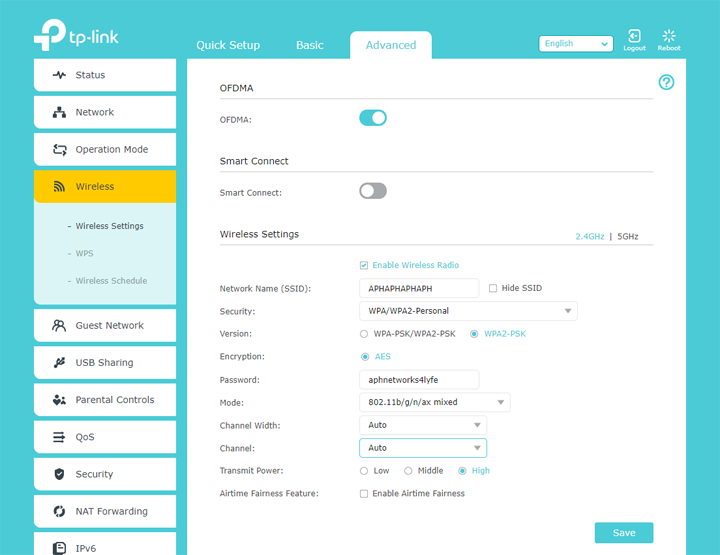Viewport: 720px width, 555px height.
Task: Select Middle transmit power
Action: [x=408, y=470]
